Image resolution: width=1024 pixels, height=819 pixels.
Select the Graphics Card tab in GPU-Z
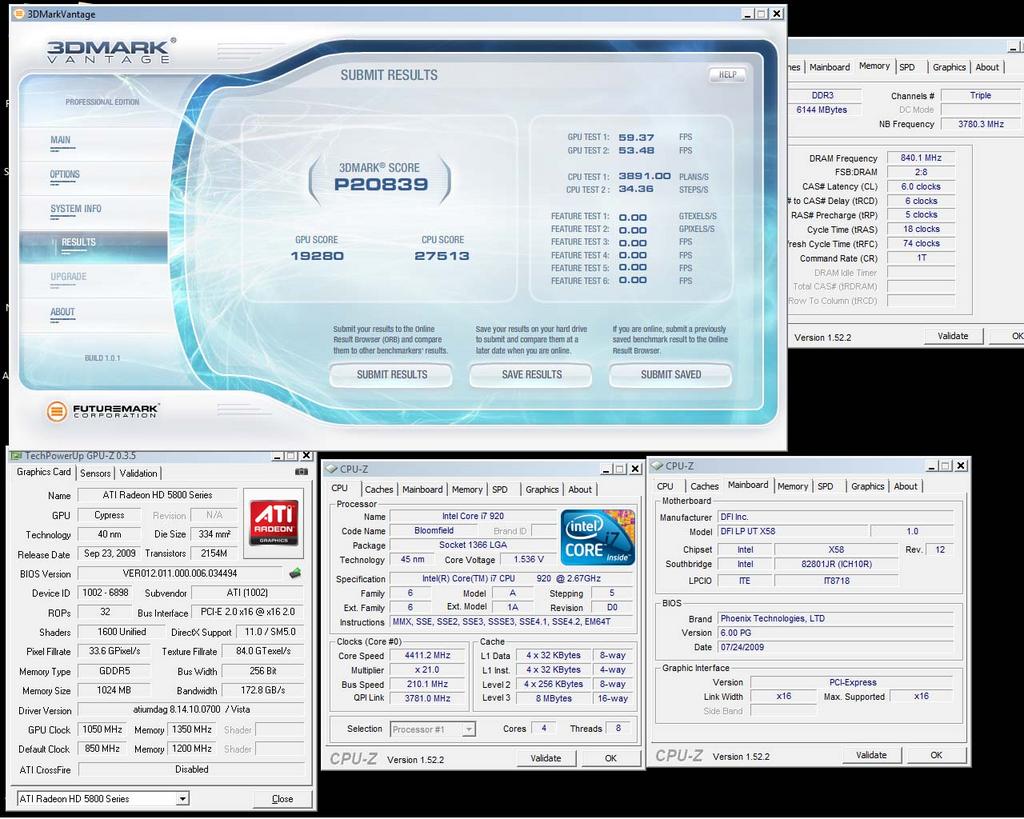[44, 472]
